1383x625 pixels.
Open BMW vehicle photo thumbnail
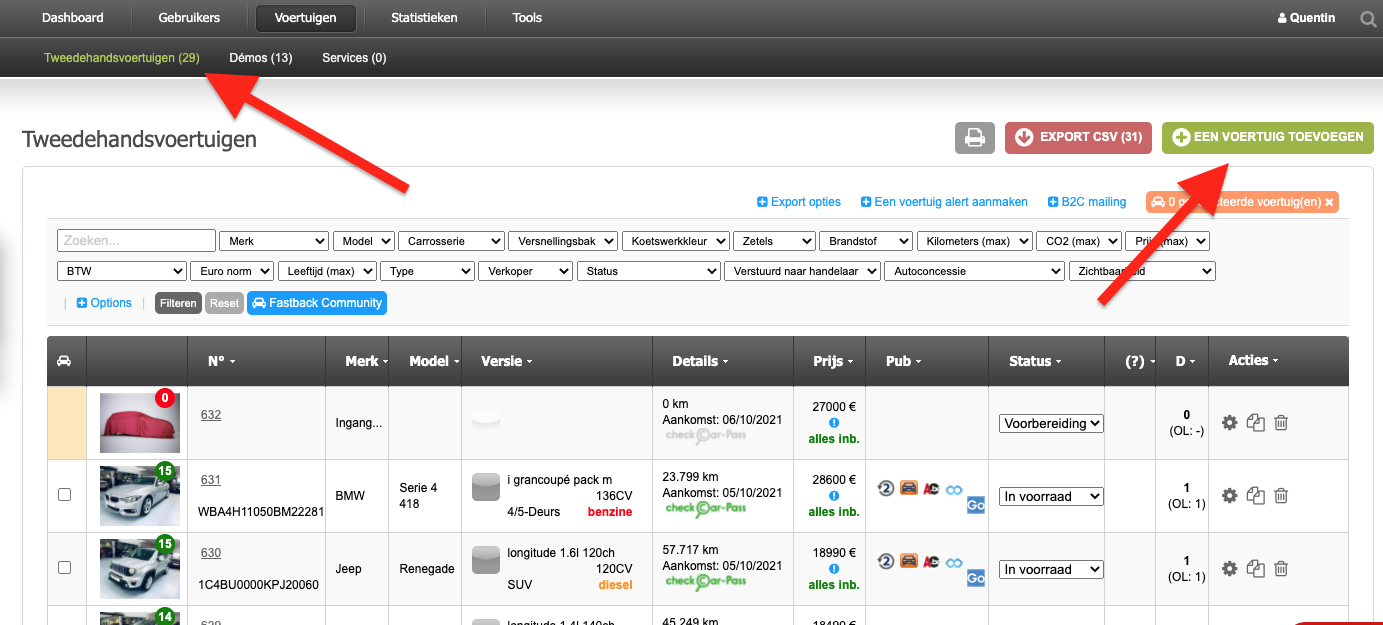[x=139, y=496]
